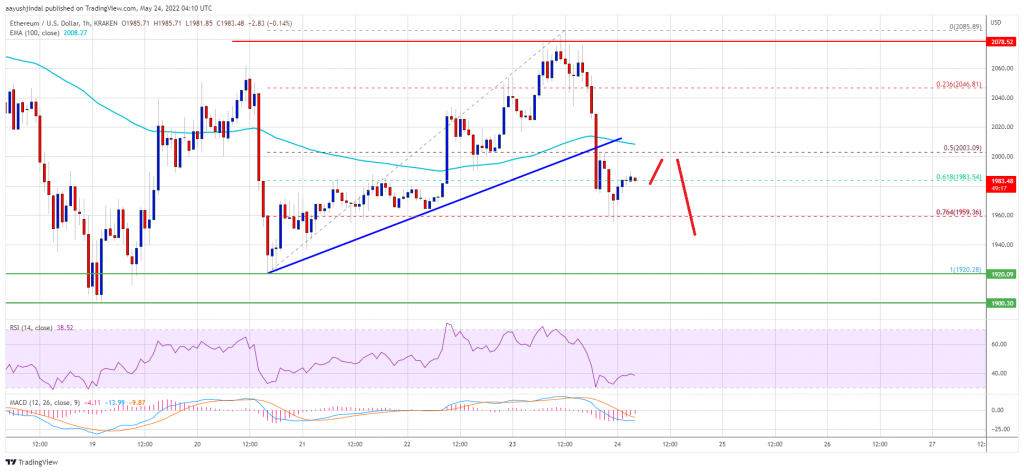Screen dimensions: 1024x472
Task: Click the current price 1983.48 label
Action: coord(1002,180)
